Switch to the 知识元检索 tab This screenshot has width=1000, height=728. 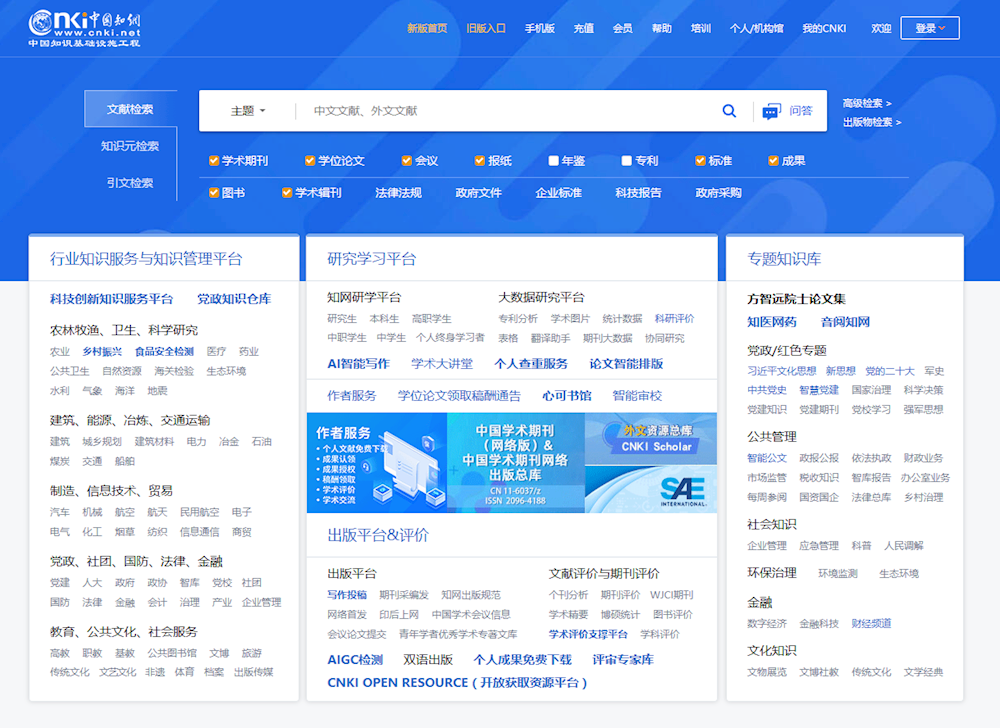click(130, 146)
